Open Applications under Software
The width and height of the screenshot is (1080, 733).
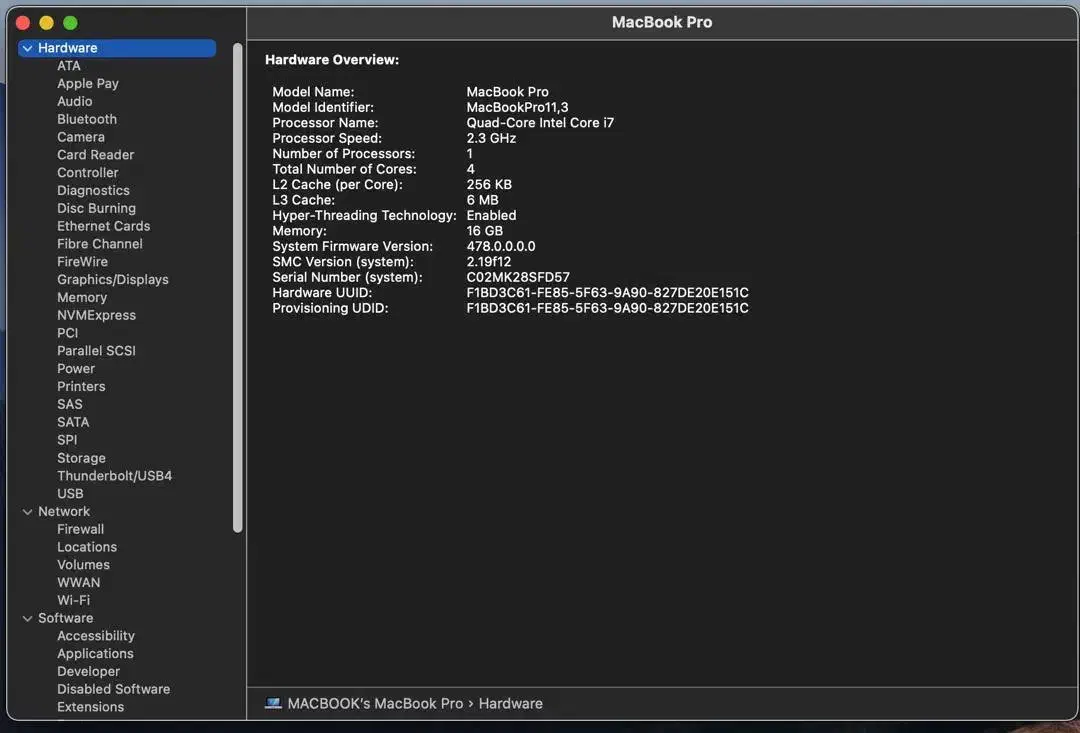[x=95, y=654]
